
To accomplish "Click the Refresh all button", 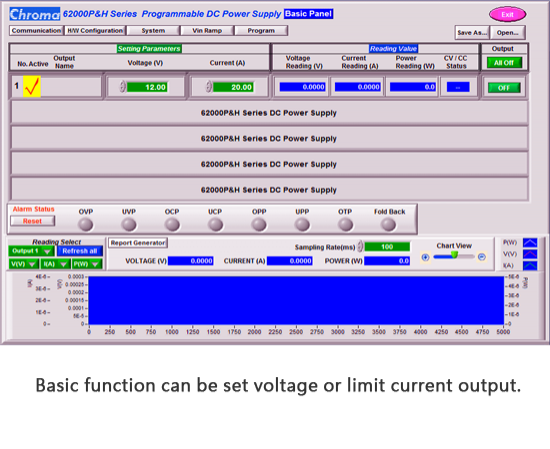I will pyautogui.click(x=80, y=251).
